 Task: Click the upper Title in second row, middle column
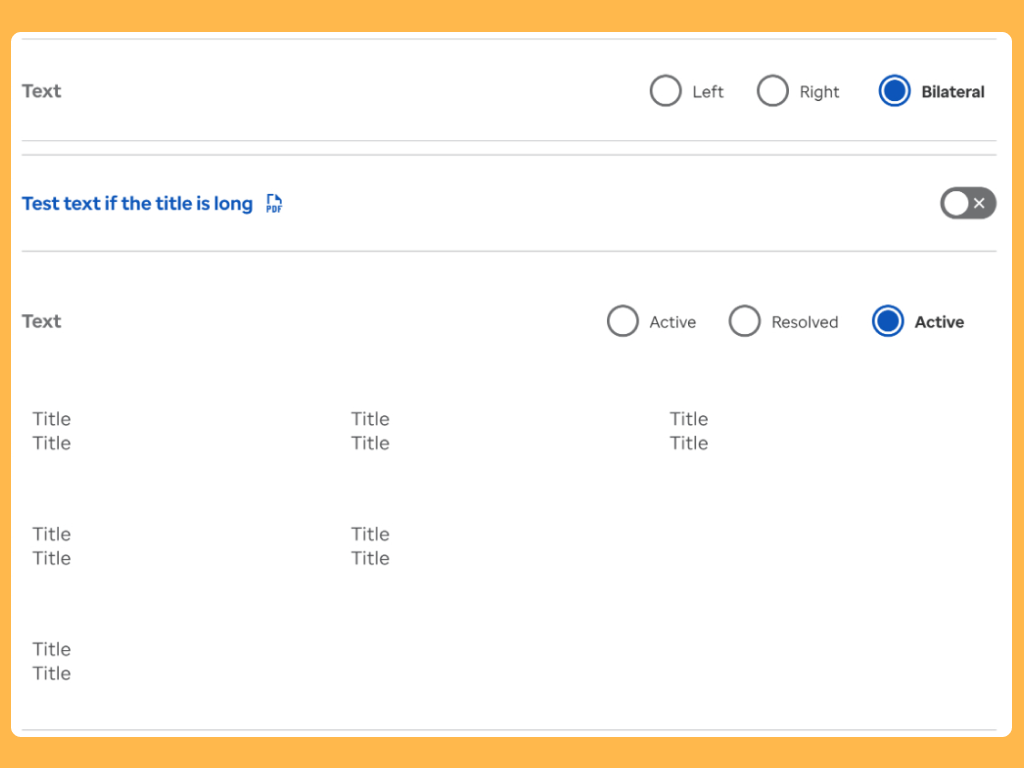[x=370, y=534]
